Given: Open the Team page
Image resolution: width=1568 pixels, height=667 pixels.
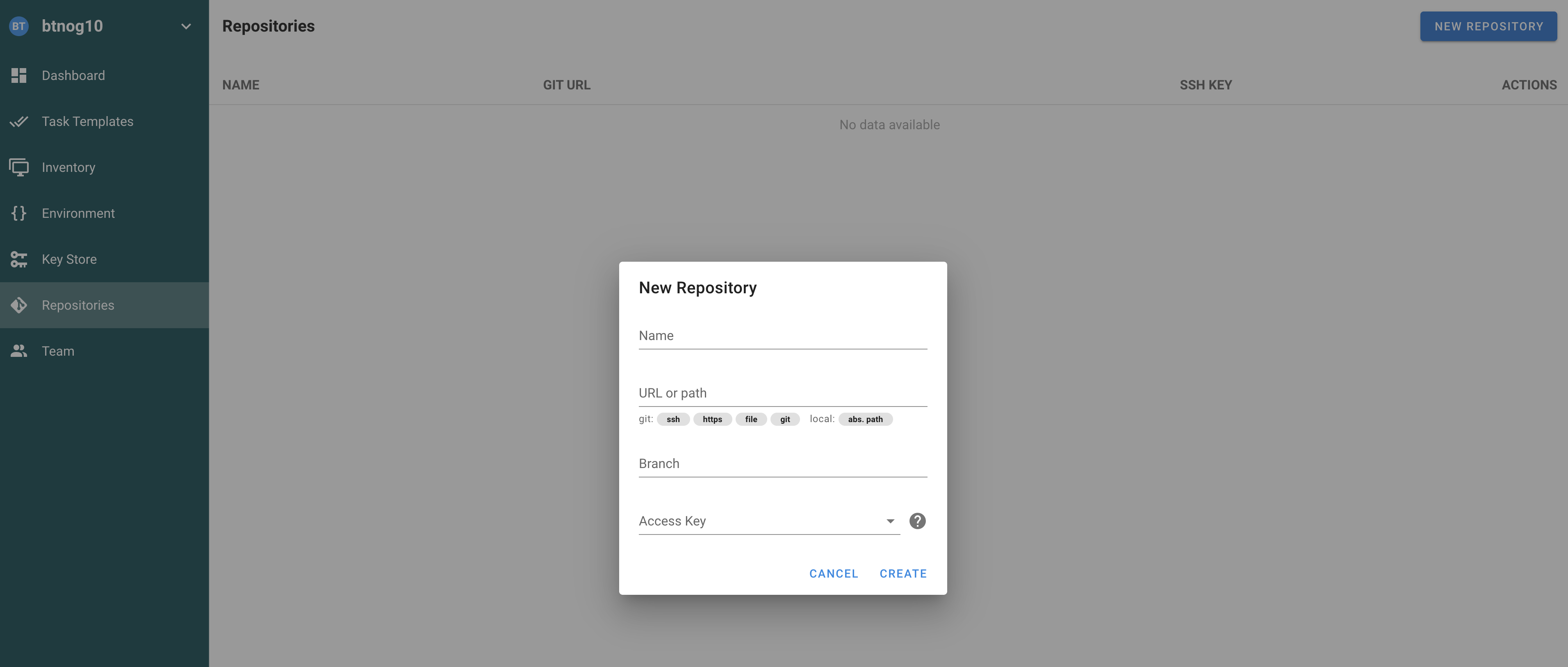Looking at the screenshot, I should point(105,352).
